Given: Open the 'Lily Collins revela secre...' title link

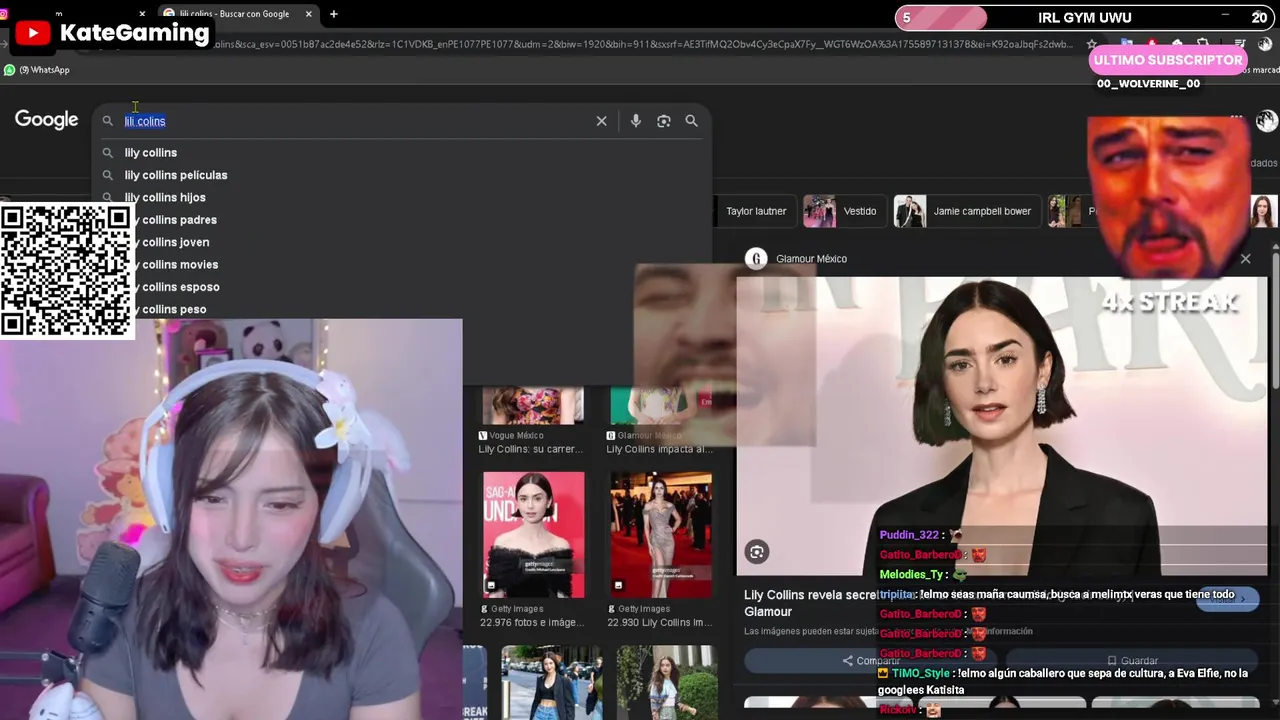Looking at the screenshot, I should (811, 603).
